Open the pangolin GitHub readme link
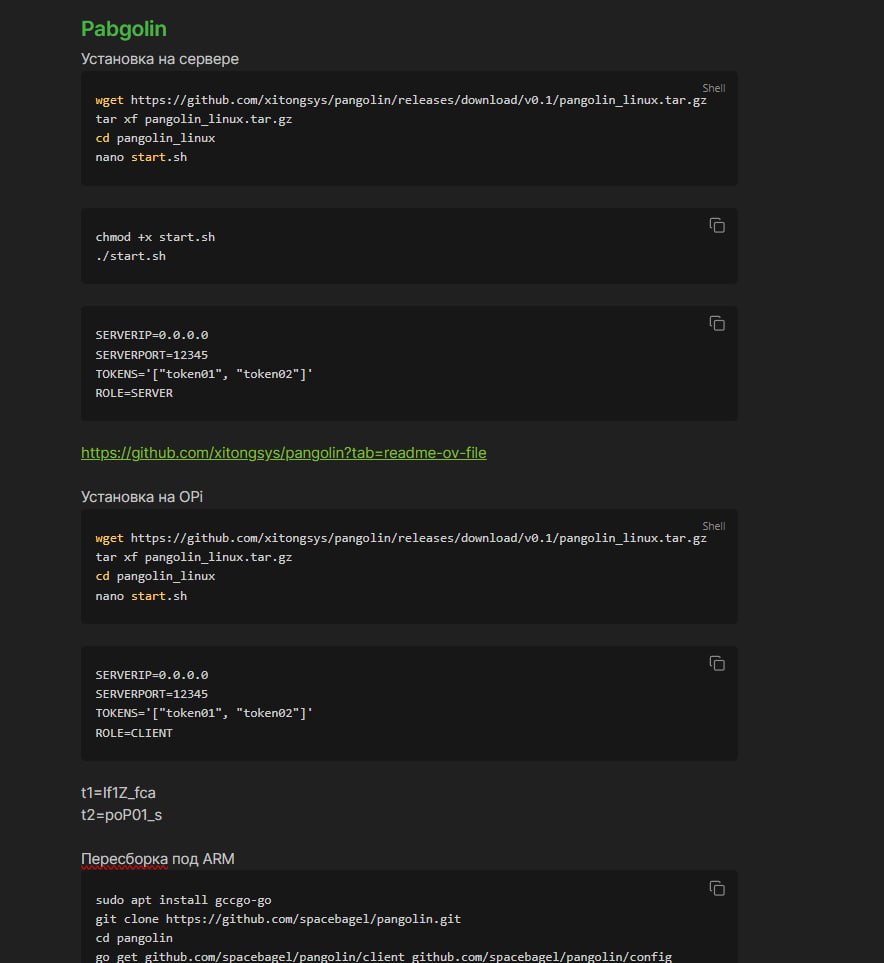 (284, 453)
